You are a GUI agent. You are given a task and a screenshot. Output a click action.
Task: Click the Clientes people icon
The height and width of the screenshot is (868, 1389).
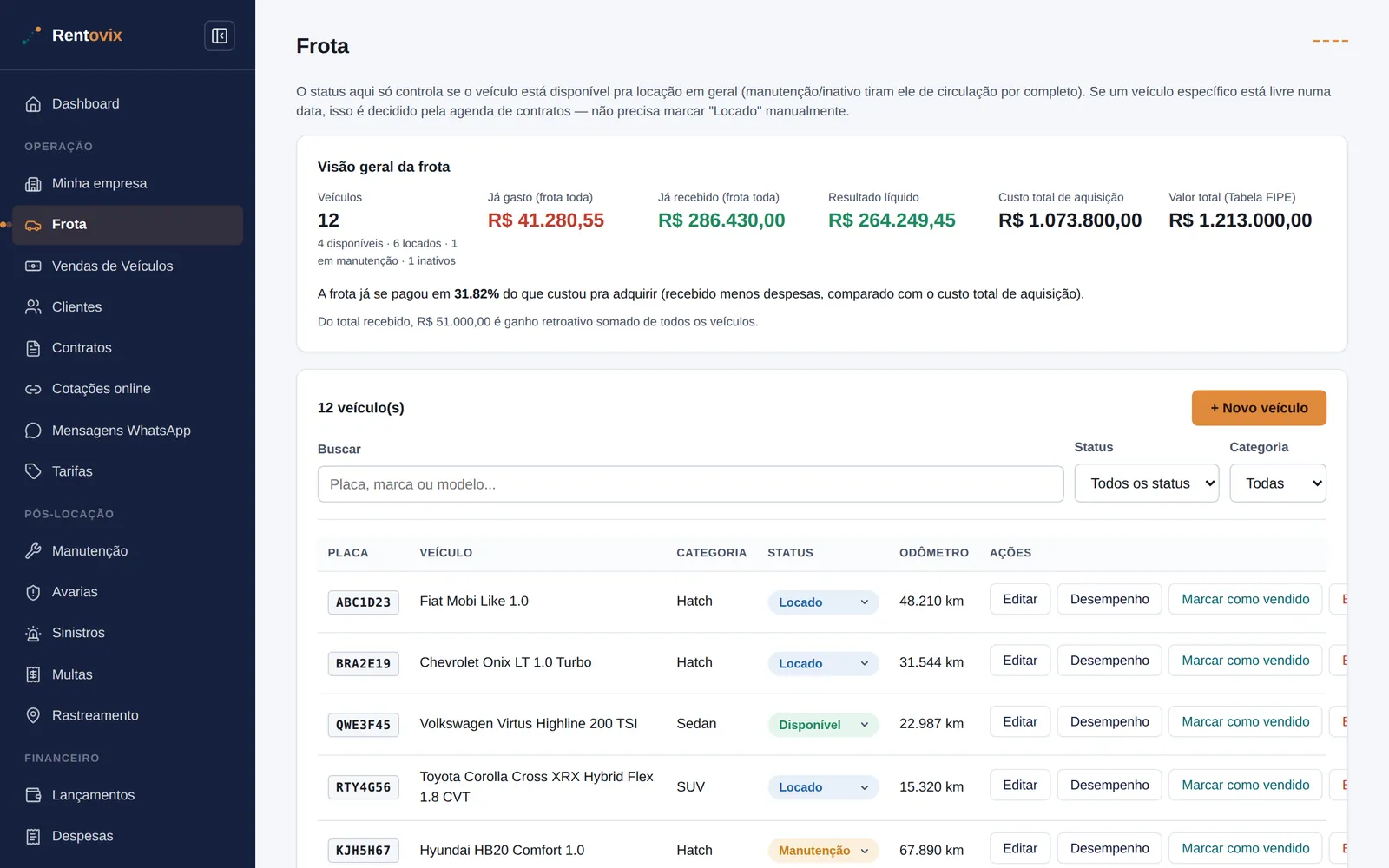point(33,307)
